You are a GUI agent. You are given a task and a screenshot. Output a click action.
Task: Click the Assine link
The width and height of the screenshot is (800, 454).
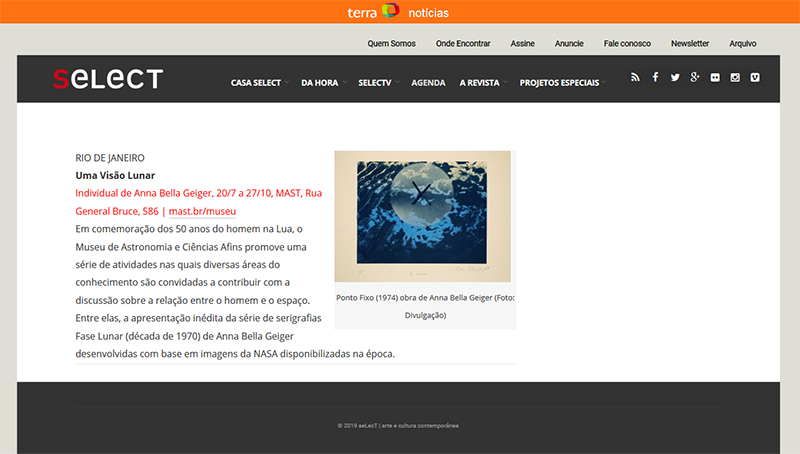522,43
